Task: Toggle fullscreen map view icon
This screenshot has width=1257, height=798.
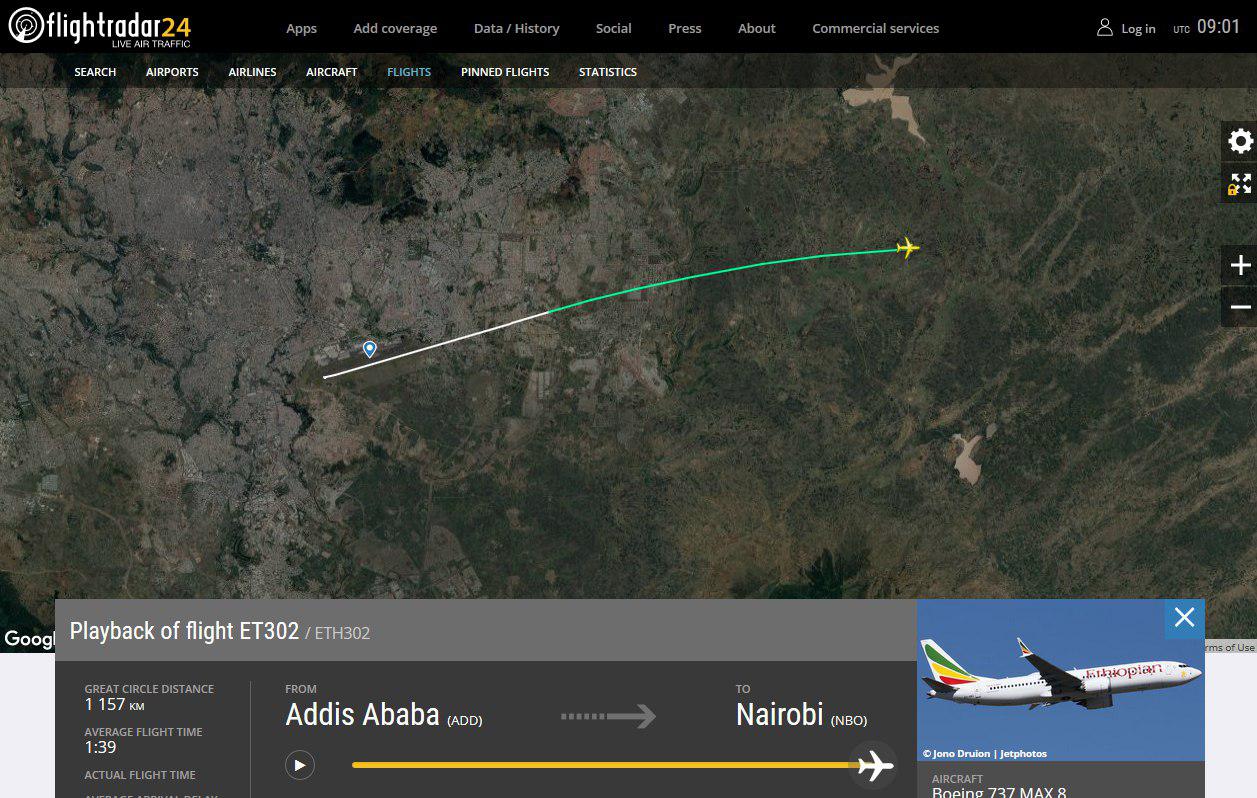Action: coord(1240,184)
